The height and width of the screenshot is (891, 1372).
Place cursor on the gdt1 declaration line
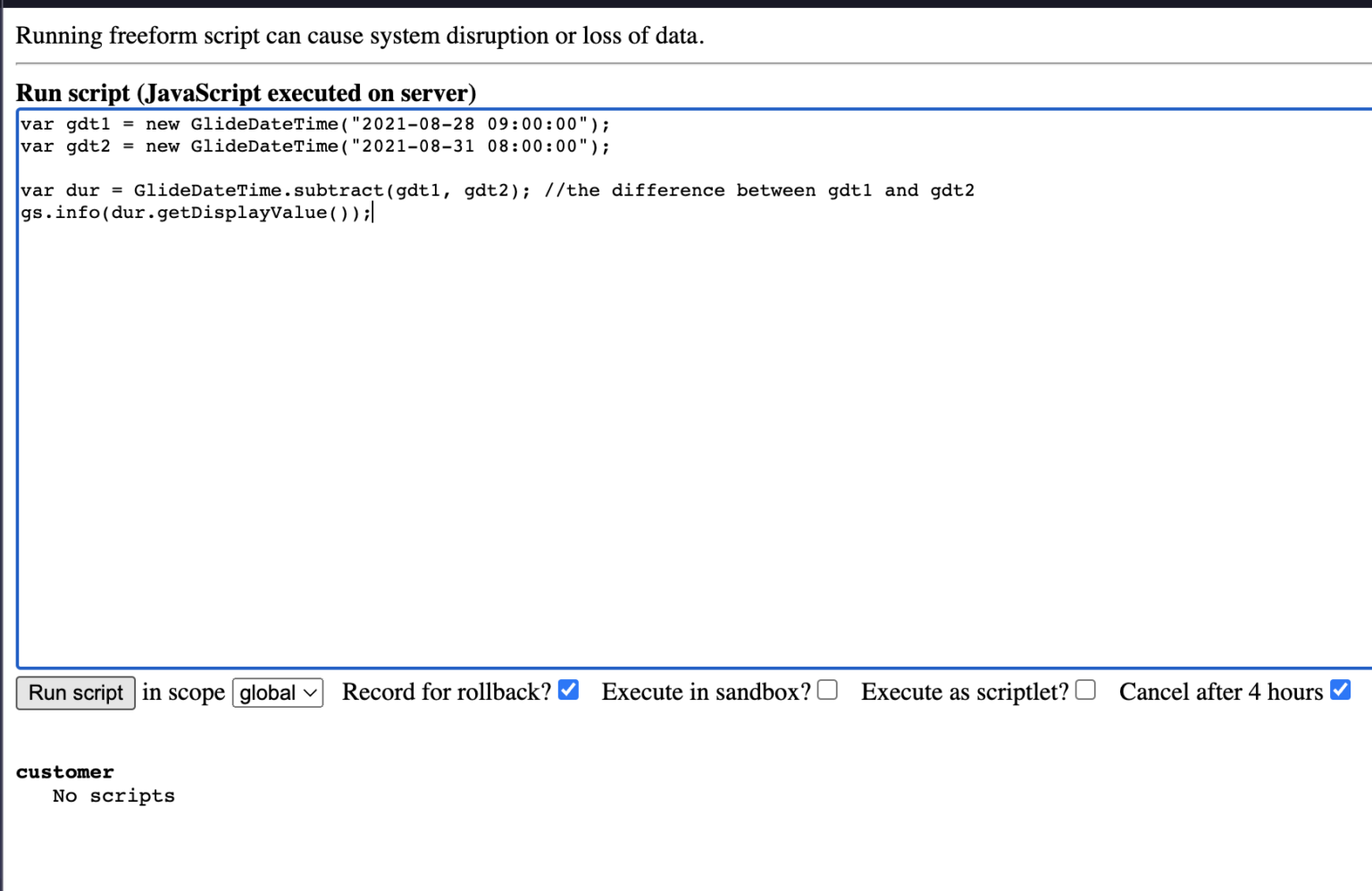(x=313, y=124)
